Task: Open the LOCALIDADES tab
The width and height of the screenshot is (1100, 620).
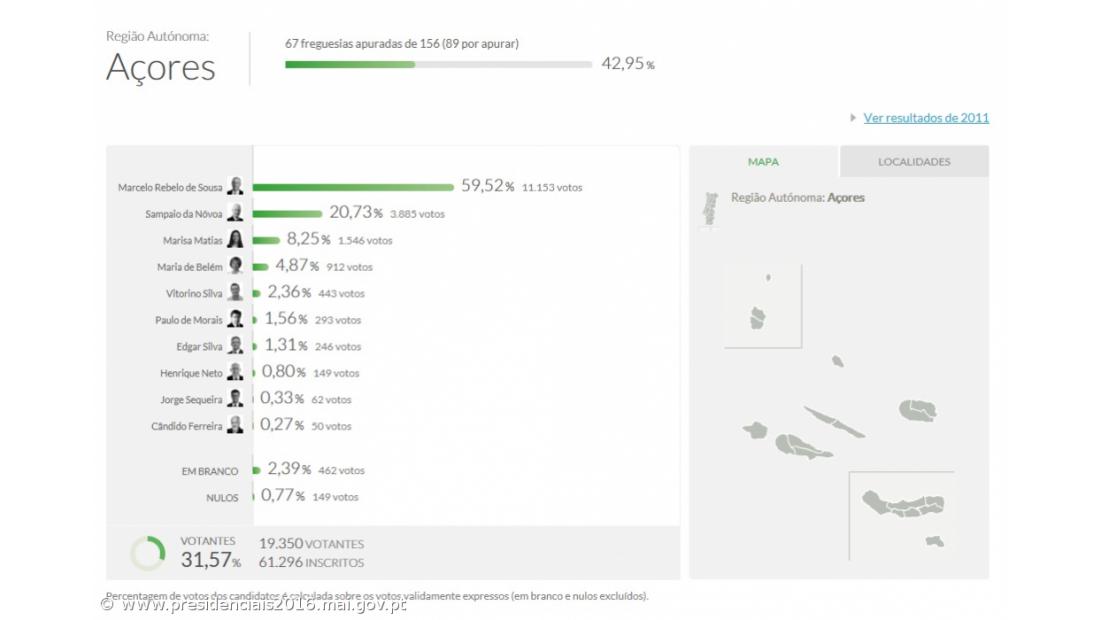Action: click(x=914, y=162)
